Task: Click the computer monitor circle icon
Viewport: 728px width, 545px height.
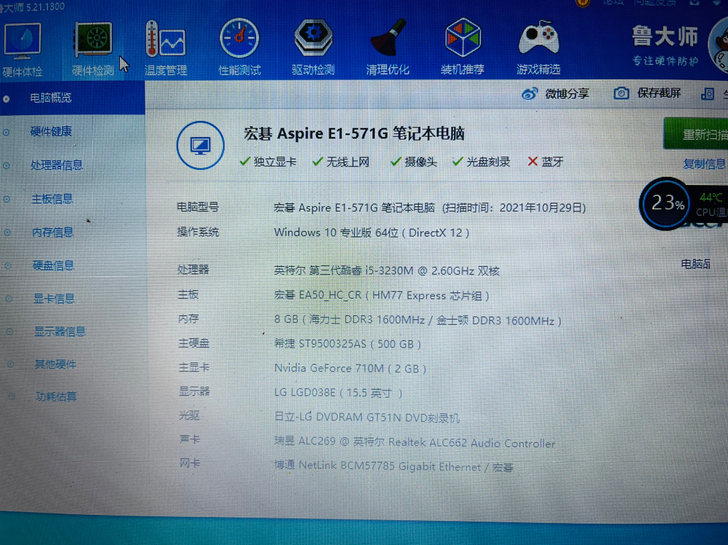Action: pos(201,145)
